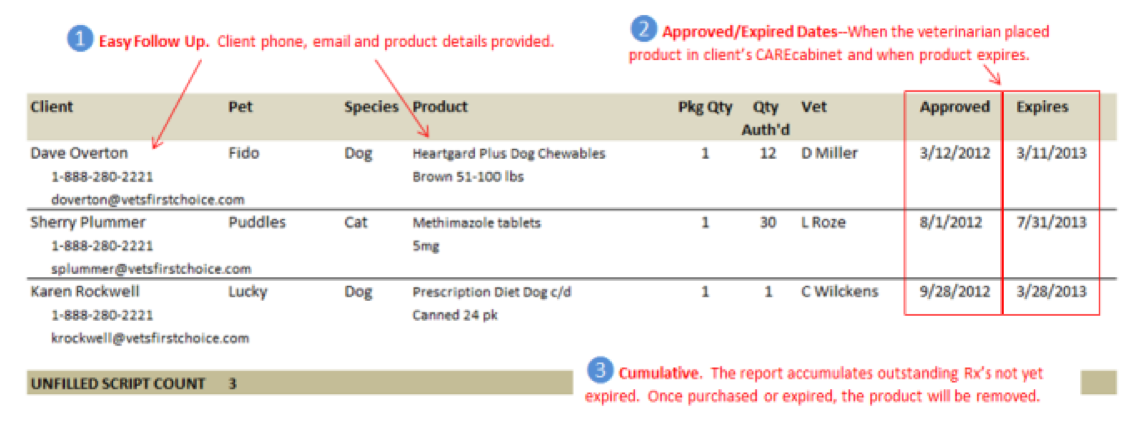Select the Product column header
This screenshot has height=431, width=1132.
click(440, 107)
